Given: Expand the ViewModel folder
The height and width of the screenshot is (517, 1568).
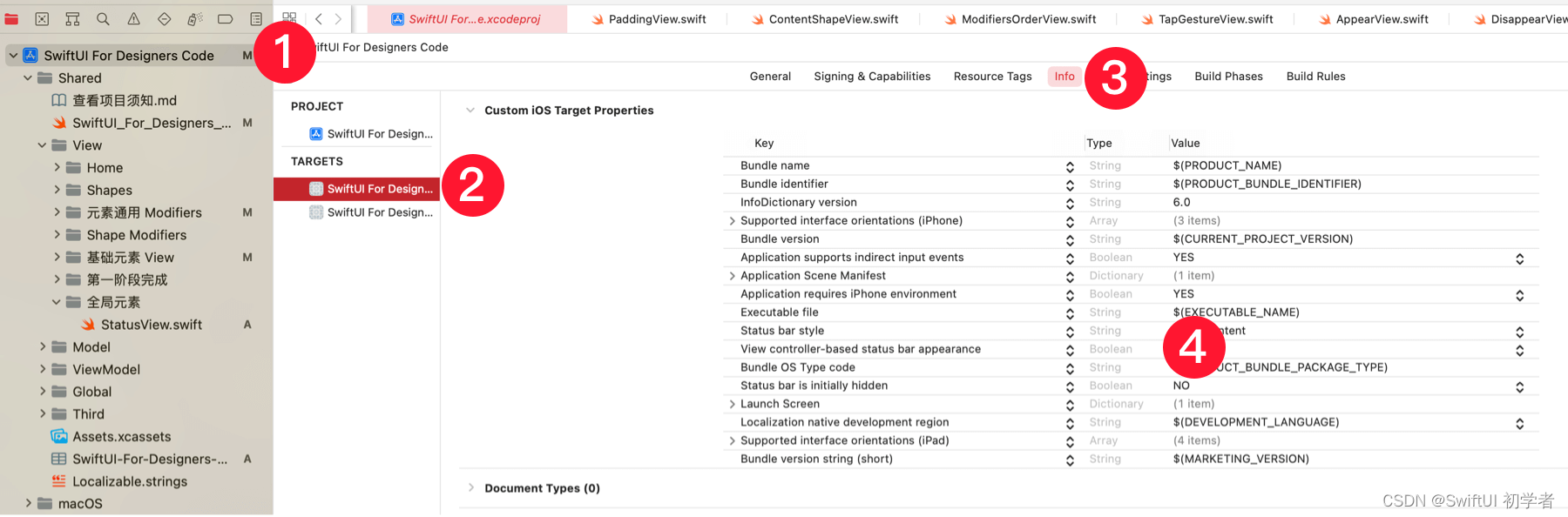Looking at the screenshot, I should pos(42,369).
